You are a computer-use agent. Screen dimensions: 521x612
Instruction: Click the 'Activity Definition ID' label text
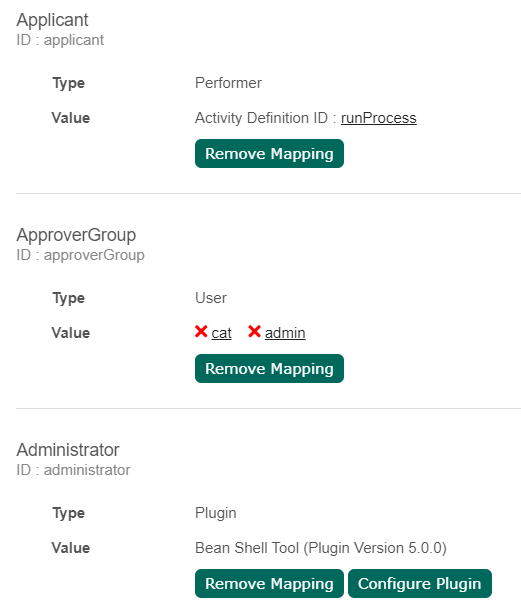(x=261, y=118)
